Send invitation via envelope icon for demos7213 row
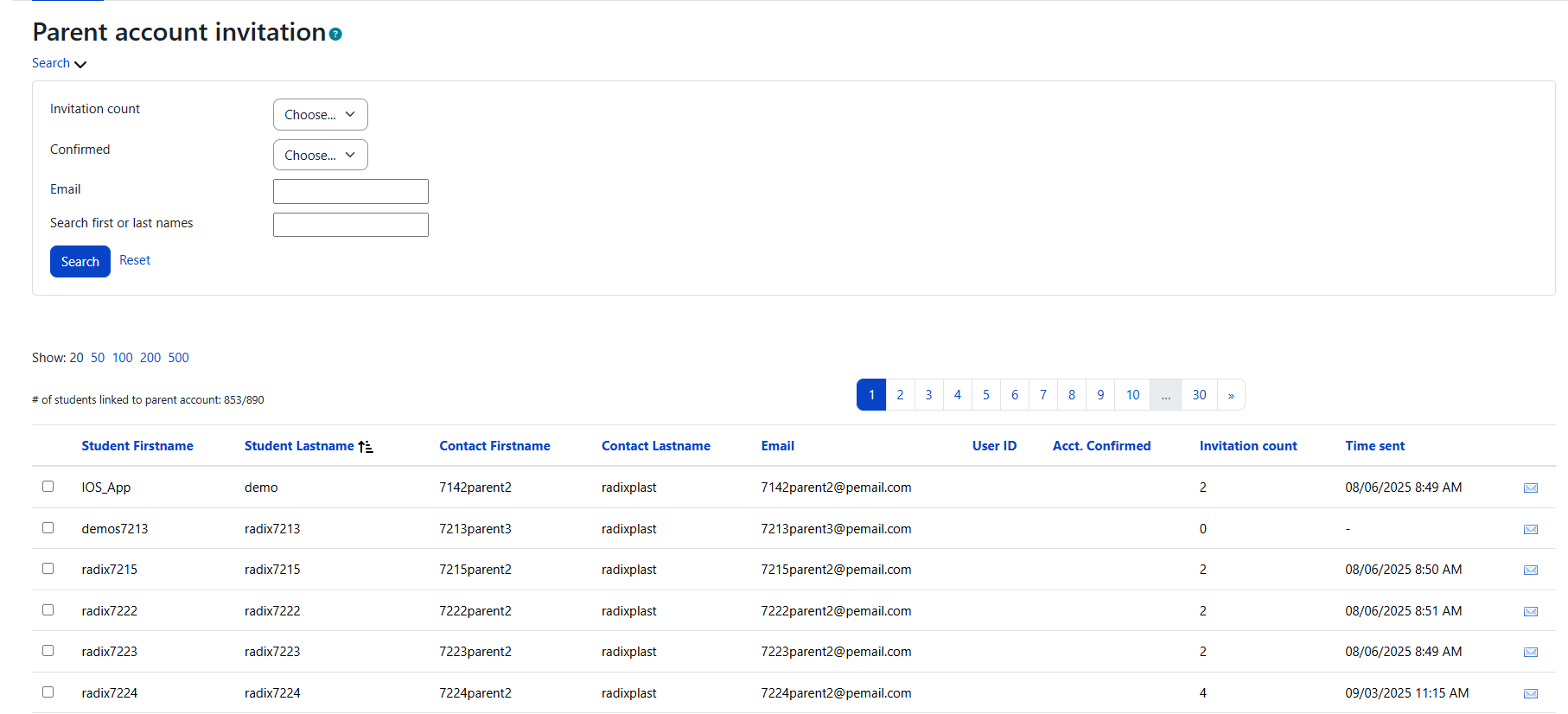The image size is (1568, 714). click(1530, 529)
